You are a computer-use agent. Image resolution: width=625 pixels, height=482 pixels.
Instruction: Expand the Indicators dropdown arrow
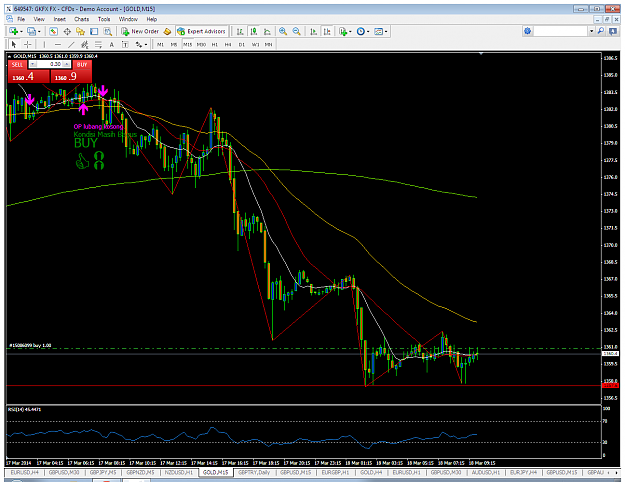pyautogui.click(x=350, y=31)
